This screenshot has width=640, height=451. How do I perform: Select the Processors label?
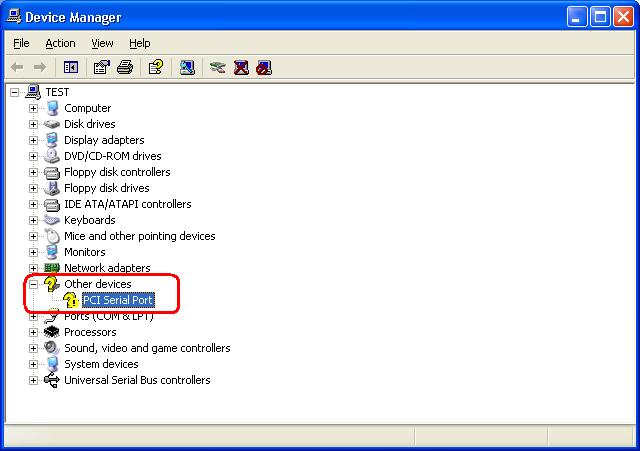[x=90, y=332]
